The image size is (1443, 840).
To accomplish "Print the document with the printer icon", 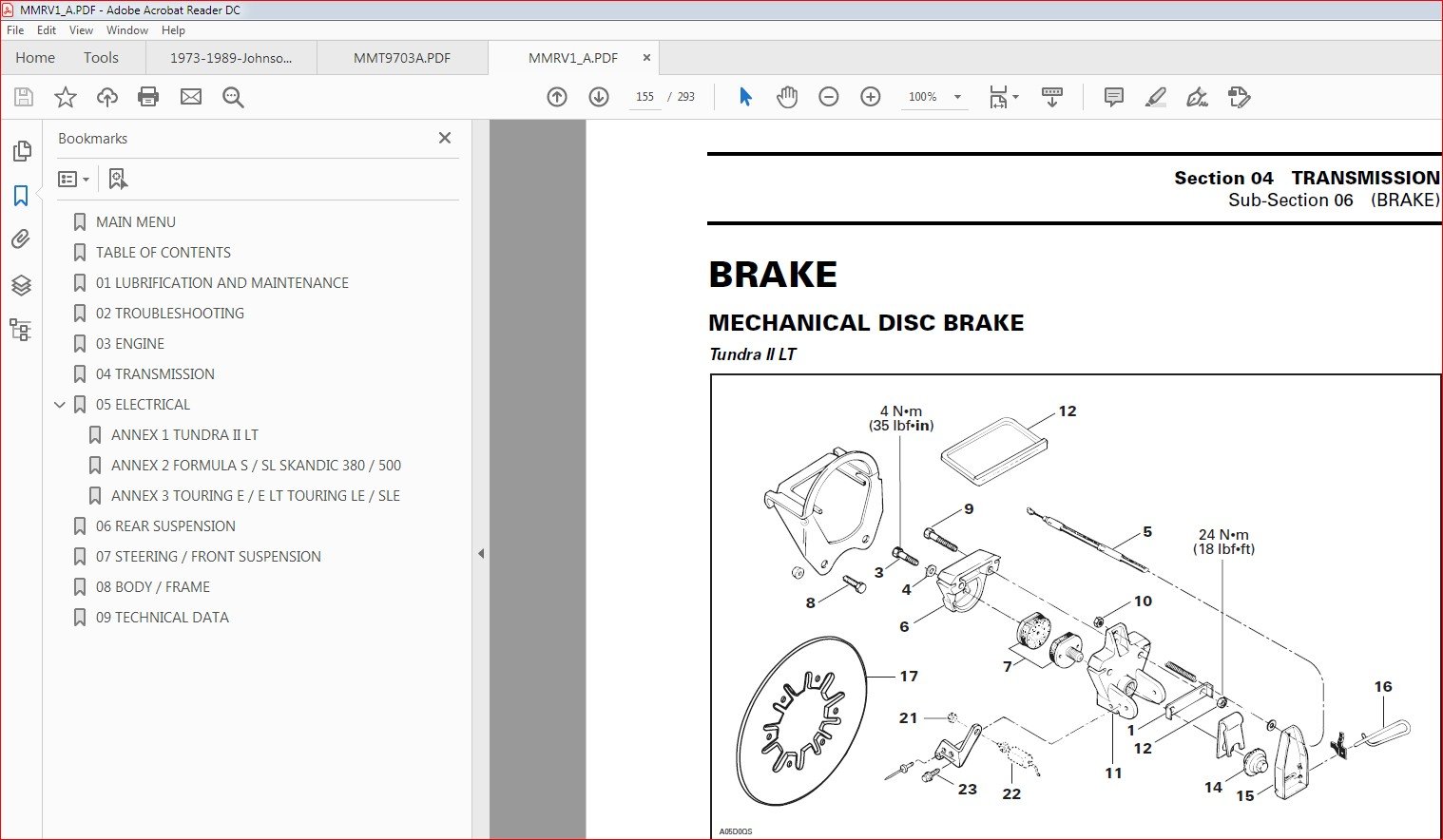I will click(148, 97).
